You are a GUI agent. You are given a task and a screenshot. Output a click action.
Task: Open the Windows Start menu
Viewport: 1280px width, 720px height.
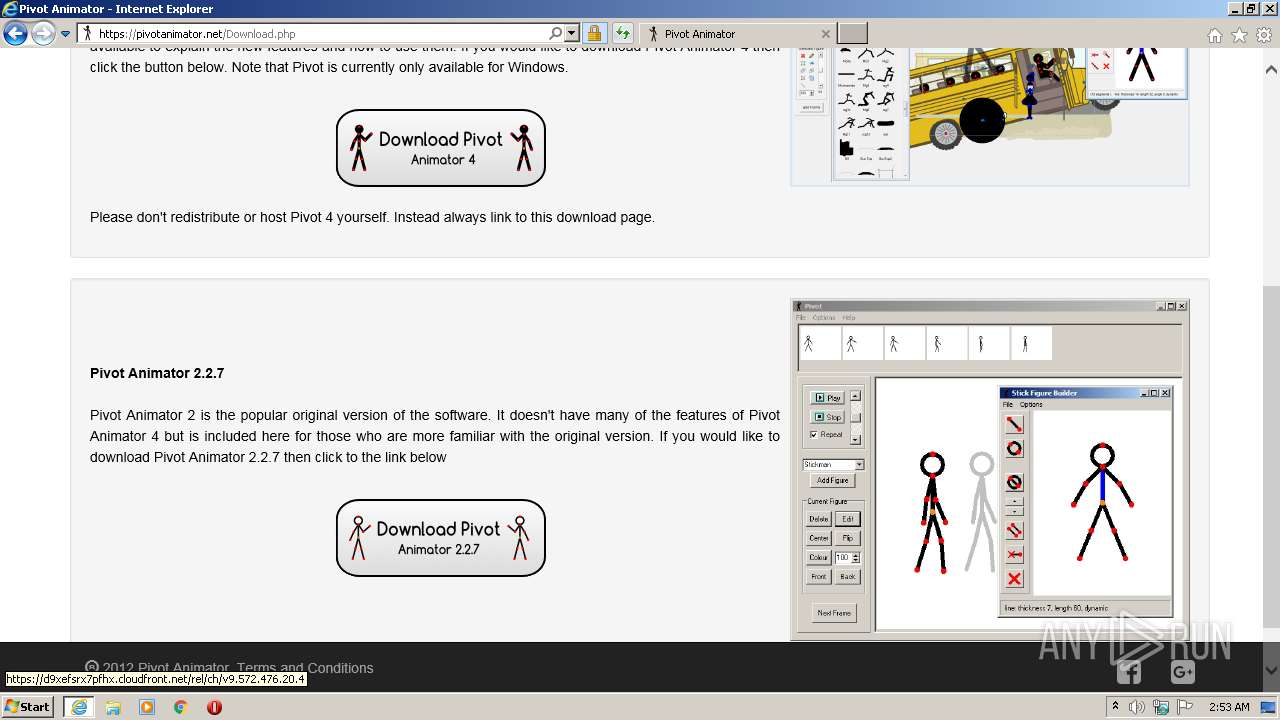point(28,706)
